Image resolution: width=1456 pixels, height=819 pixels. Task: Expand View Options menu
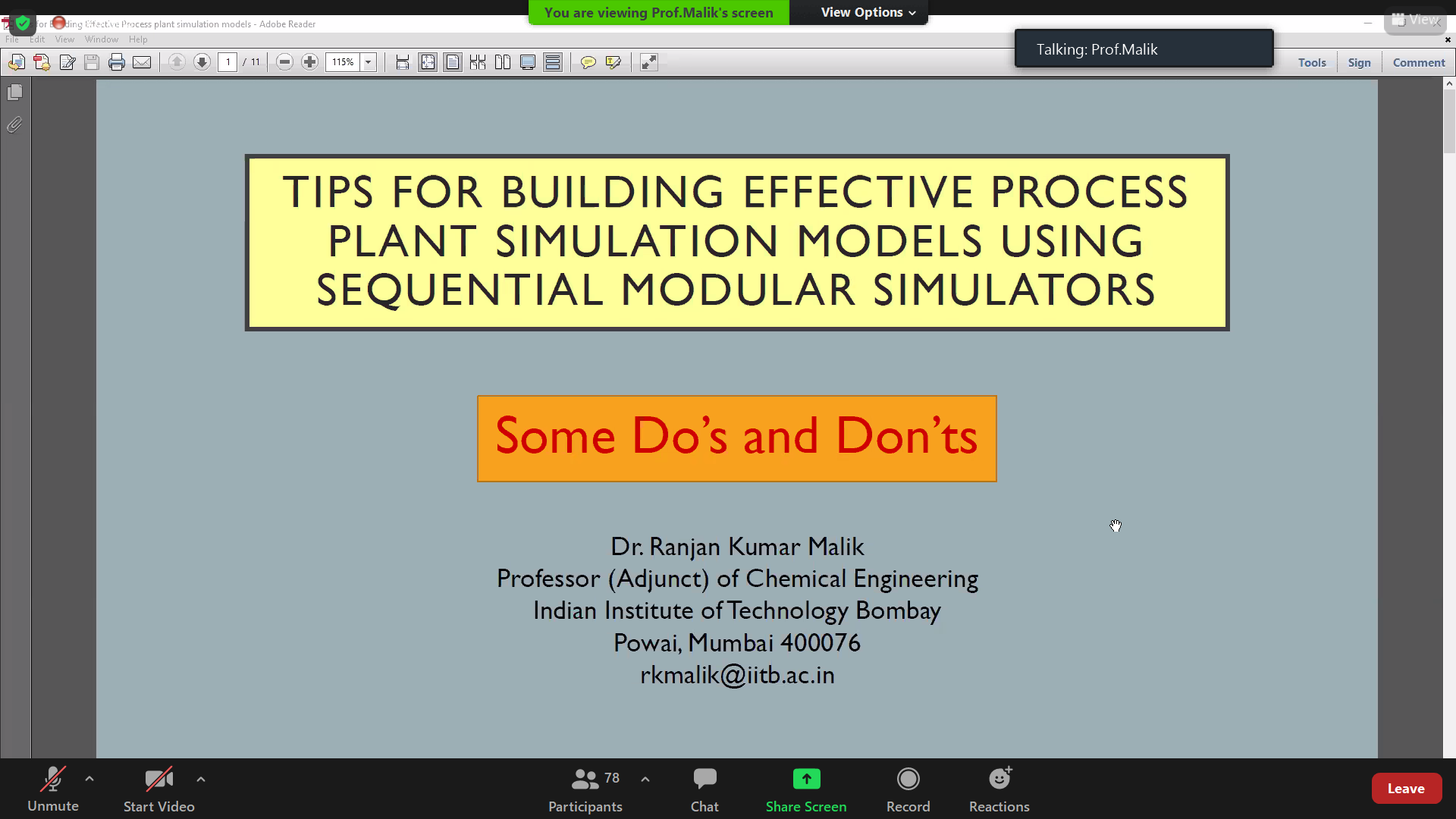click(868, 12)
